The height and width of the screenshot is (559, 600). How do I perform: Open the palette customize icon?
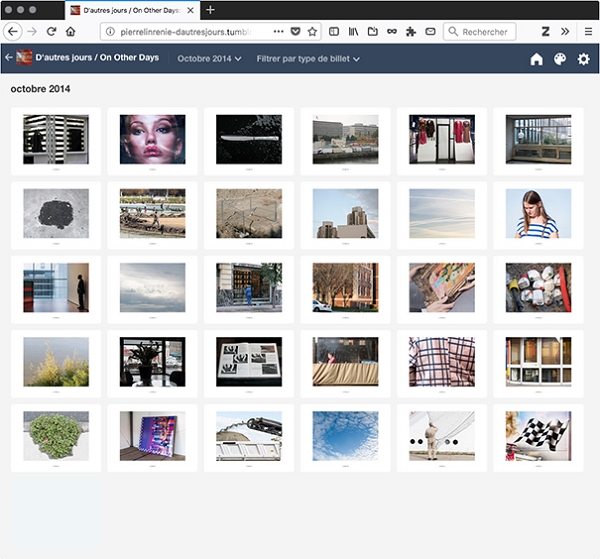[x=560, y=59]
